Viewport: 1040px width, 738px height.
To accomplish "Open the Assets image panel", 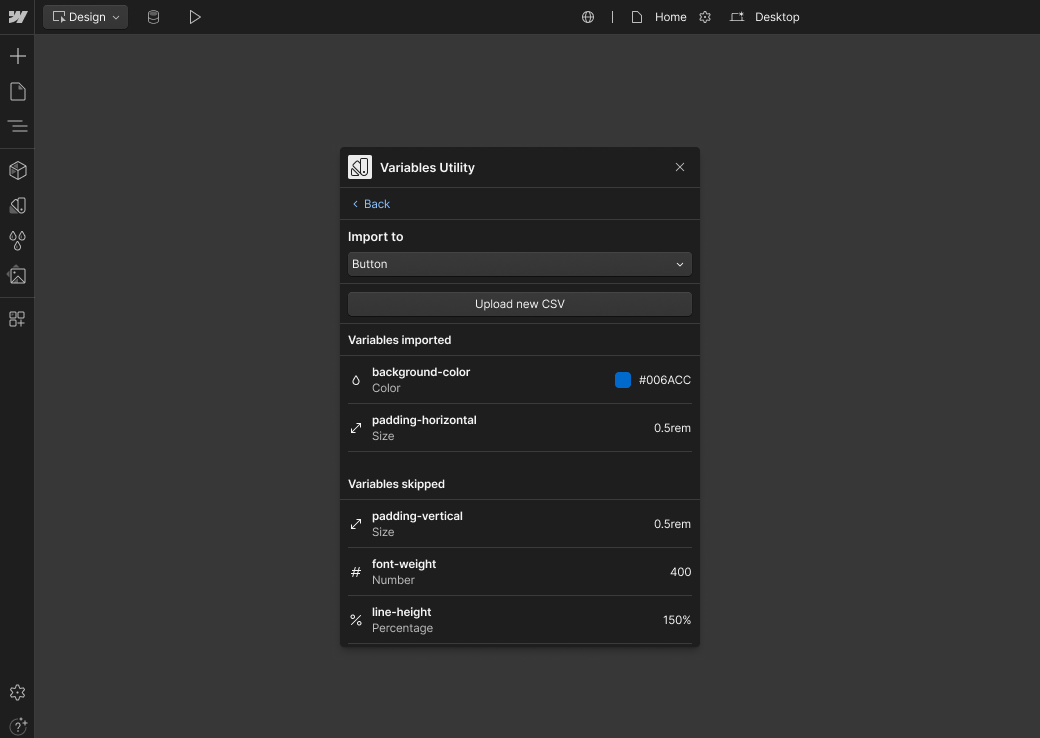I will tap(17, 275).
